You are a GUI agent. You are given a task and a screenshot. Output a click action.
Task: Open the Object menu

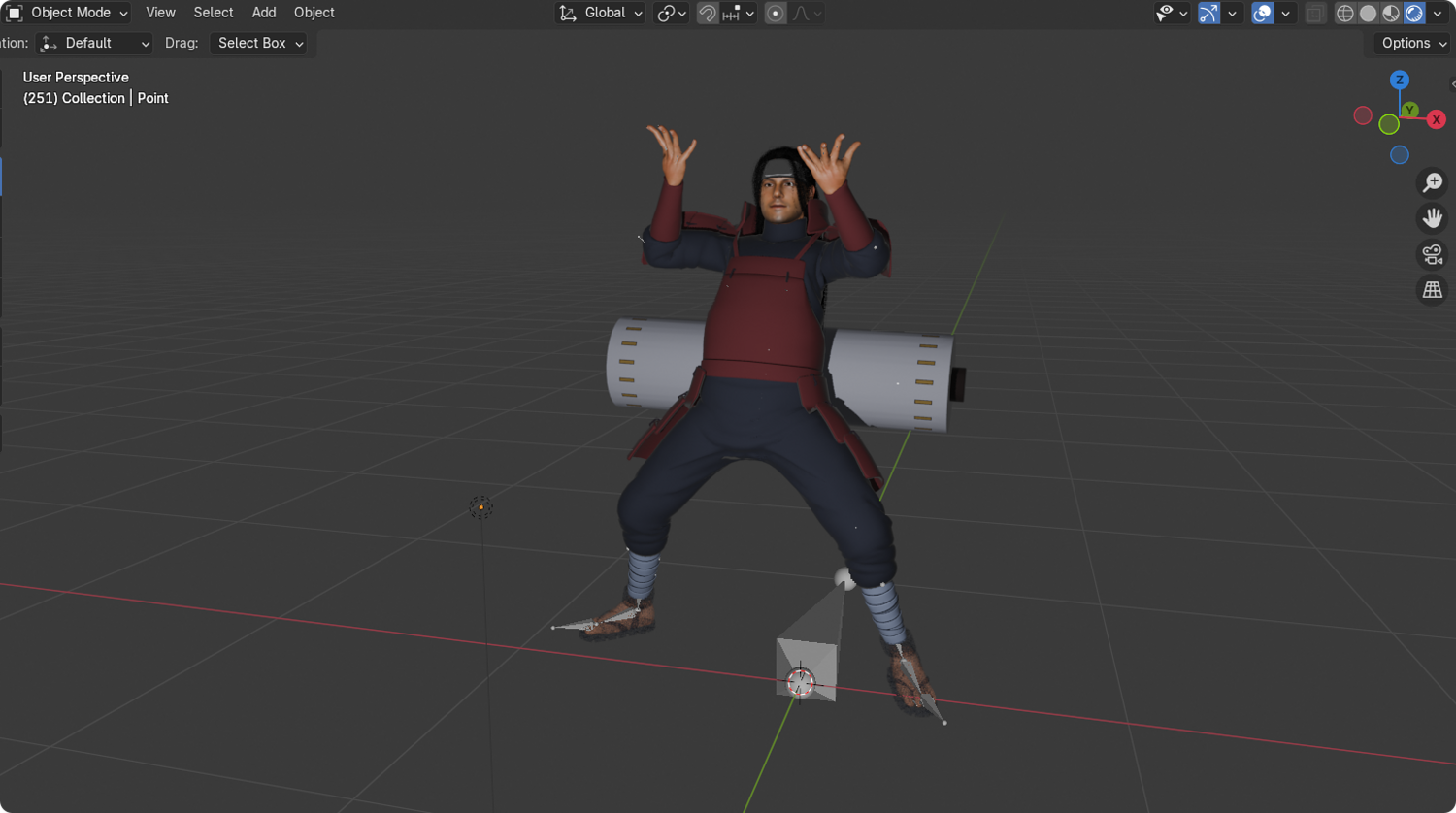pyautogui.click(x=314, y=13)
